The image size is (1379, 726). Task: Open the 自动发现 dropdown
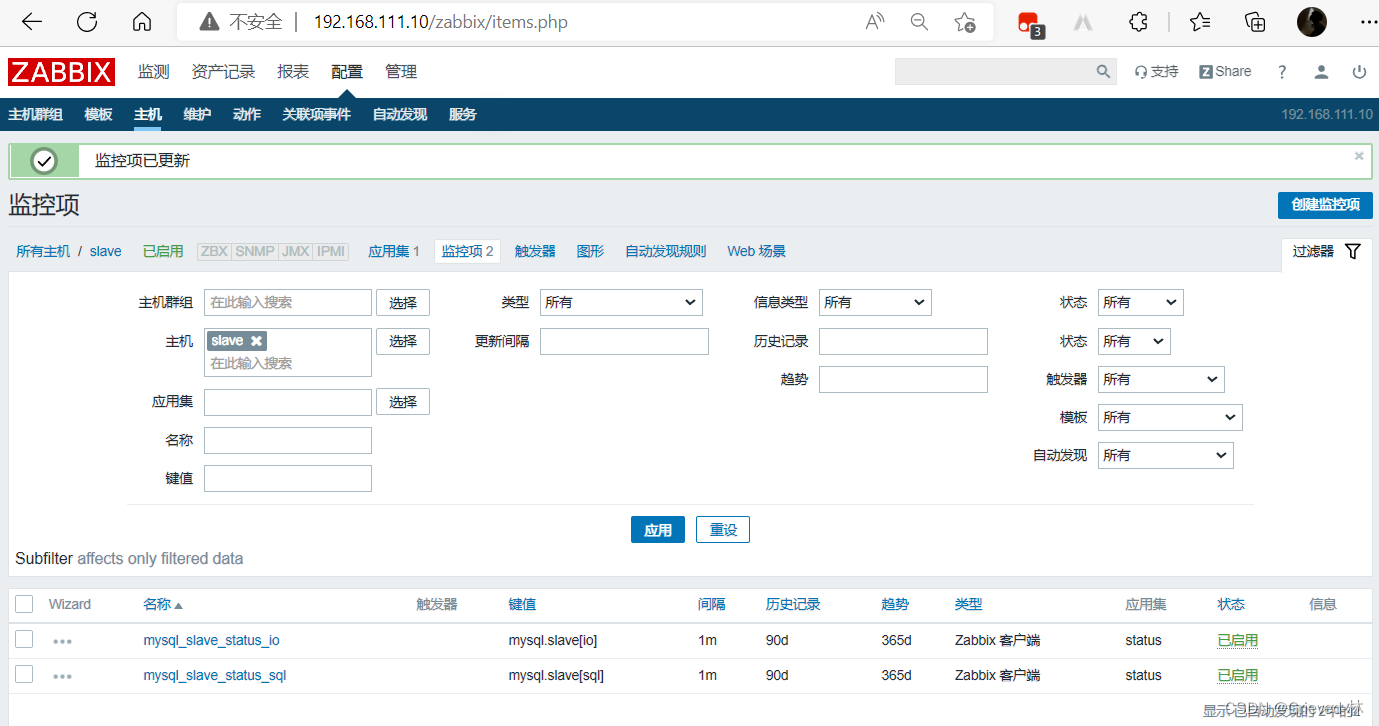[1166, 455]
